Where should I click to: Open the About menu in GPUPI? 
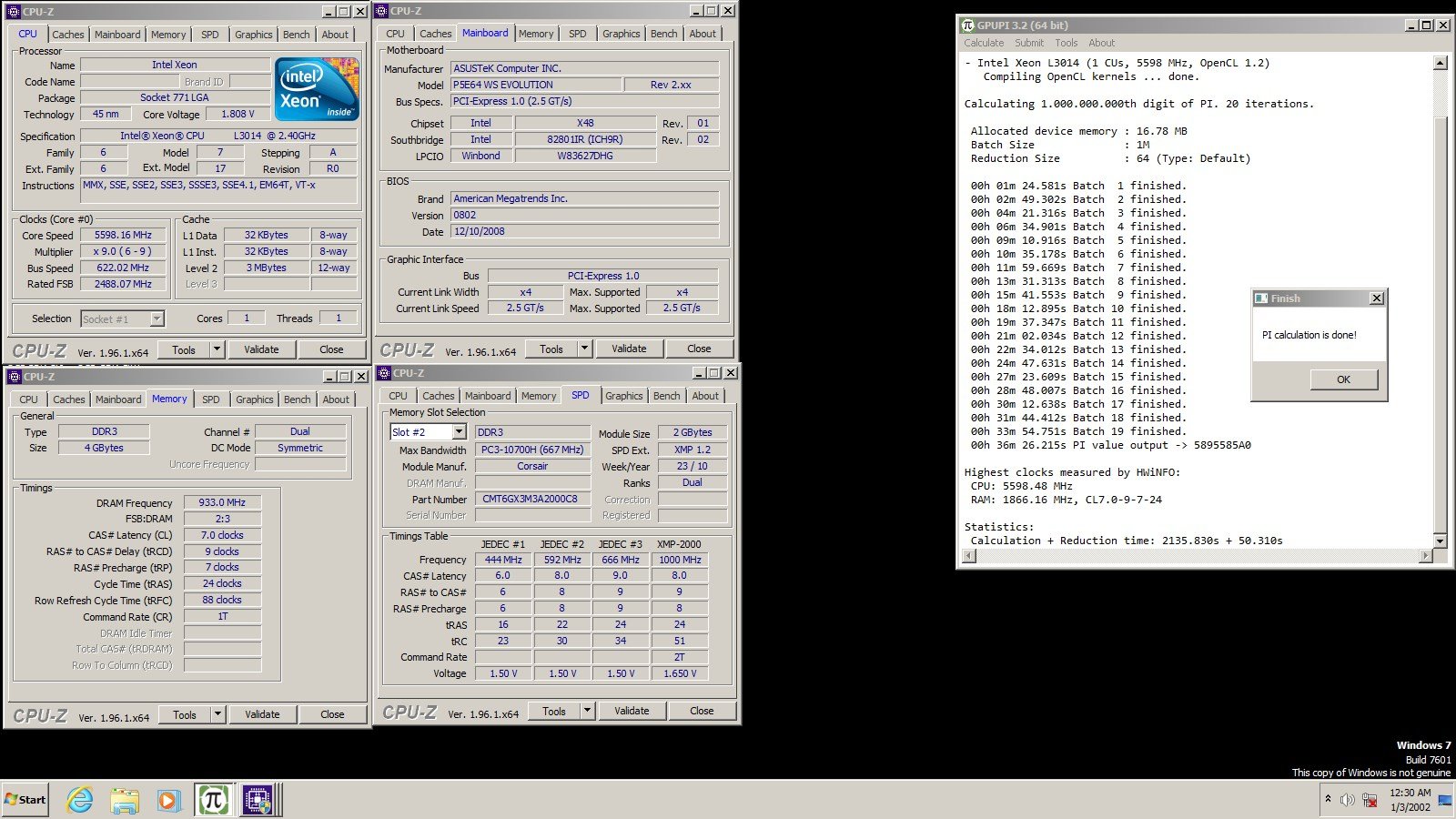coord(1101,43)
